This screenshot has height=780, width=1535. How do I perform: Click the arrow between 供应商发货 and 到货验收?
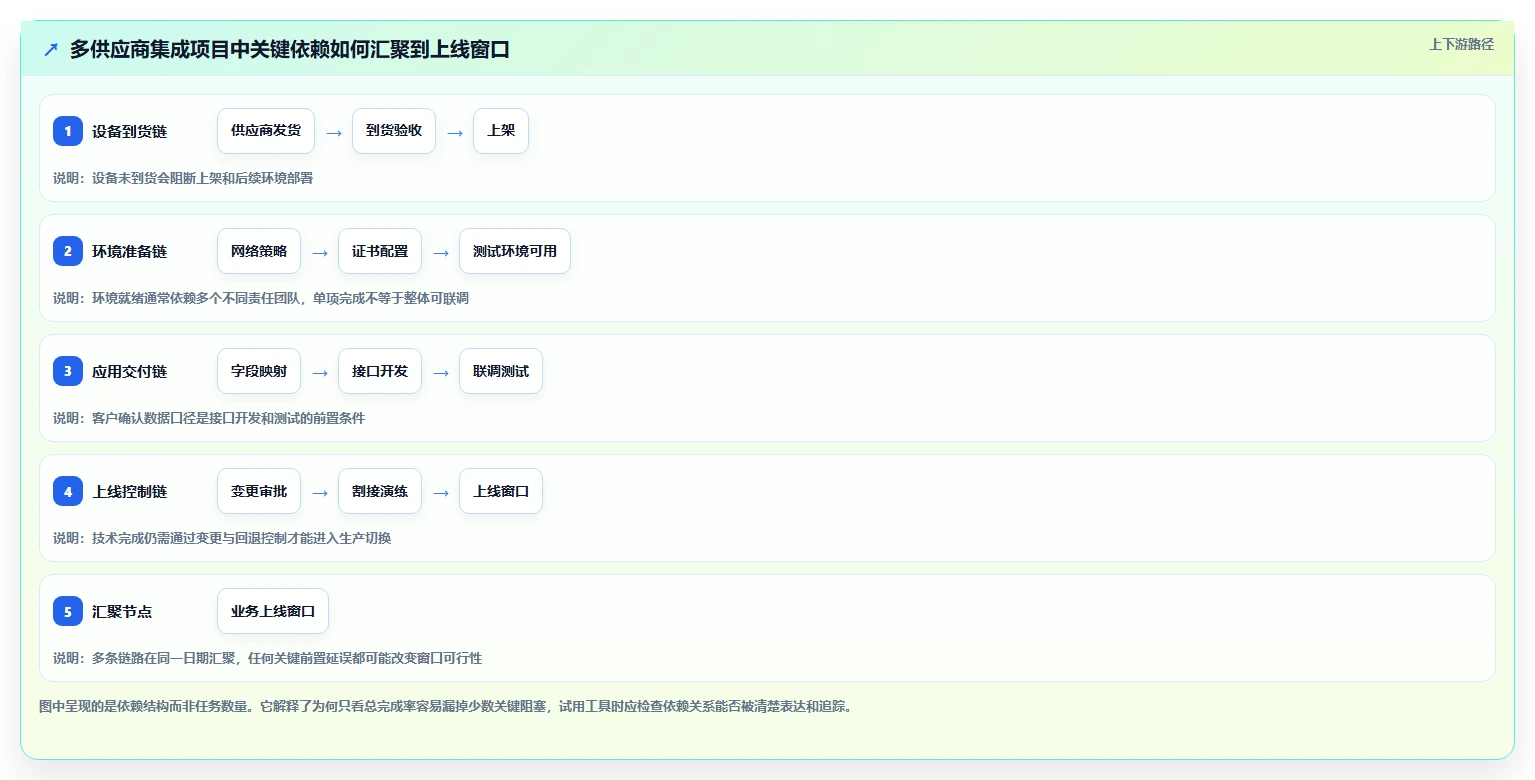click(x=334, y=132)
